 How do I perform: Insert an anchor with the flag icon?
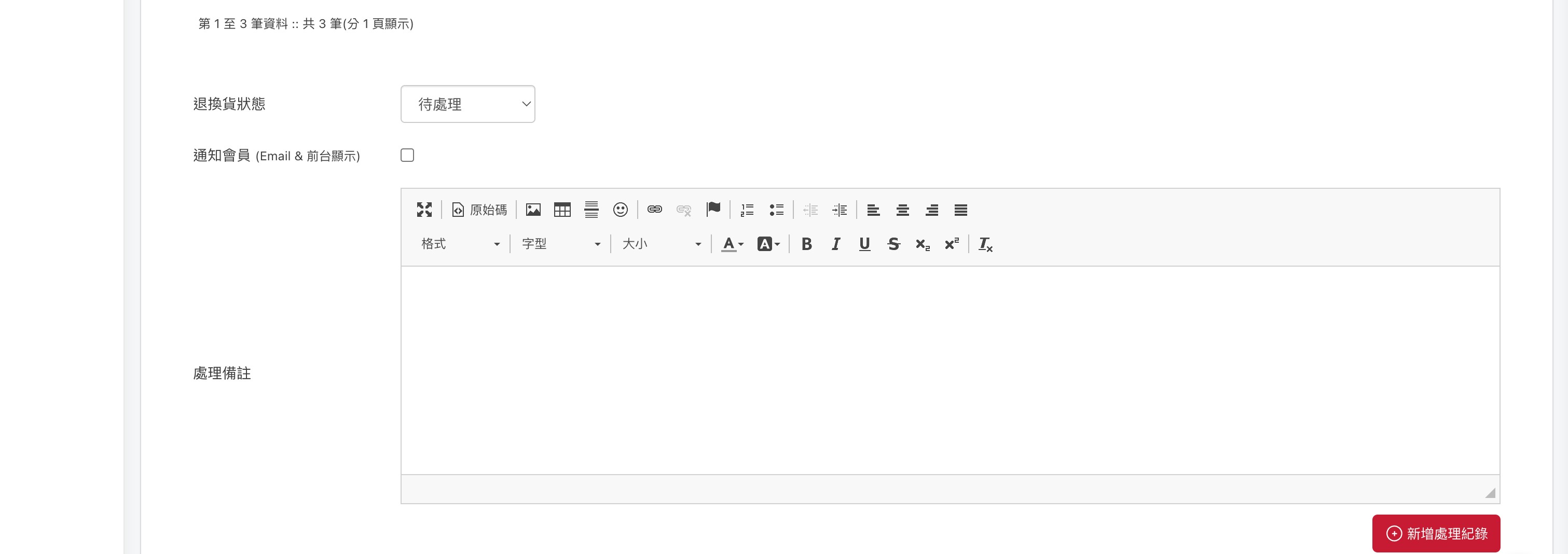(x=713, y=210)
